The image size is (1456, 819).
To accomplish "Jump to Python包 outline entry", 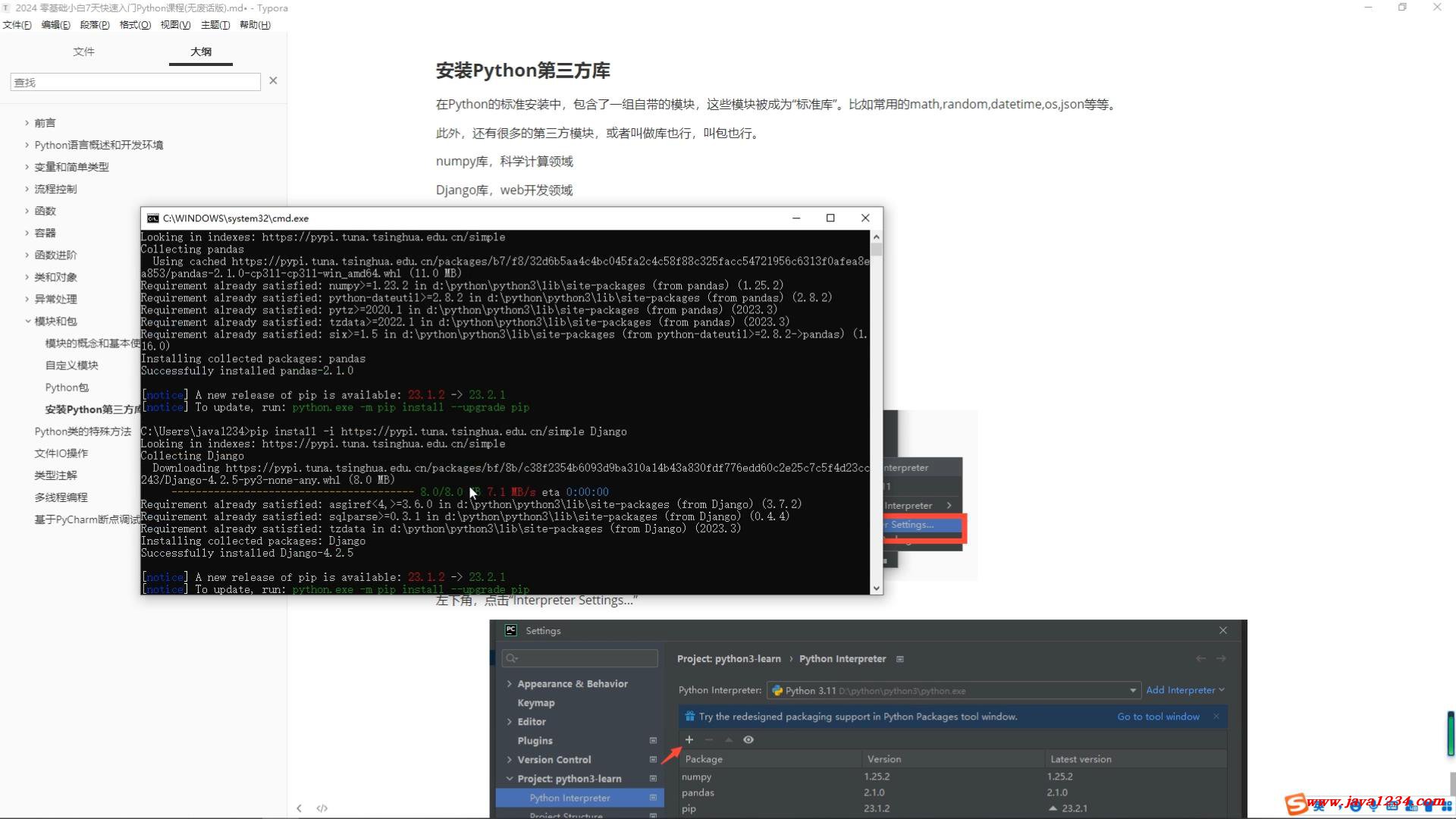I will (x=67, y=387).
